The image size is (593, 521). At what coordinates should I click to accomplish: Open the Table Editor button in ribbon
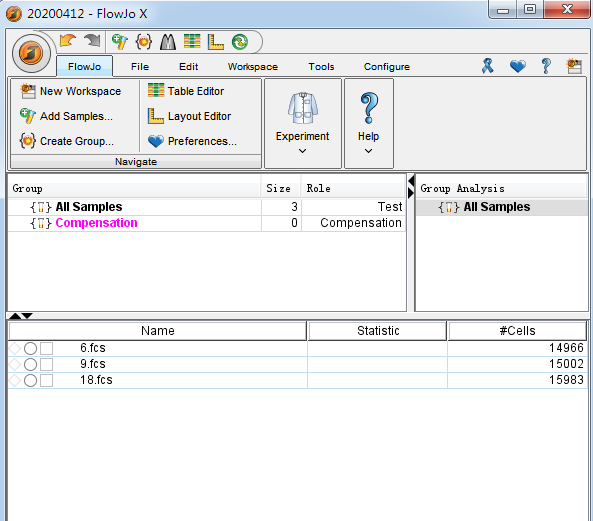click(186, 91)
